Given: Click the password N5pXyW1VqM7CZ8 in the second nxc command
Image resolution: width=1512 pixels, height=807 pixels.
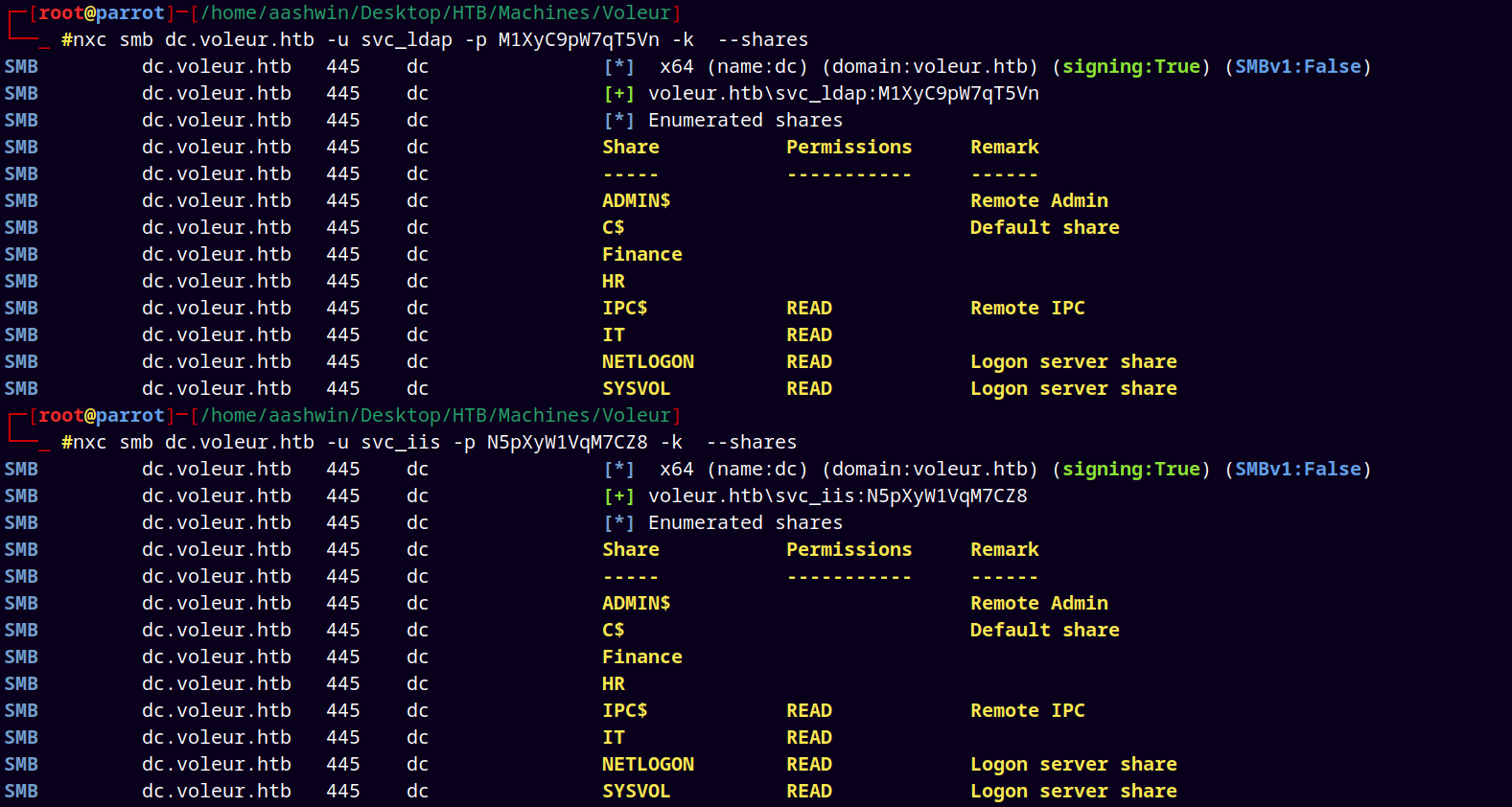Looking at the screenshot, I should coord(568,443).
